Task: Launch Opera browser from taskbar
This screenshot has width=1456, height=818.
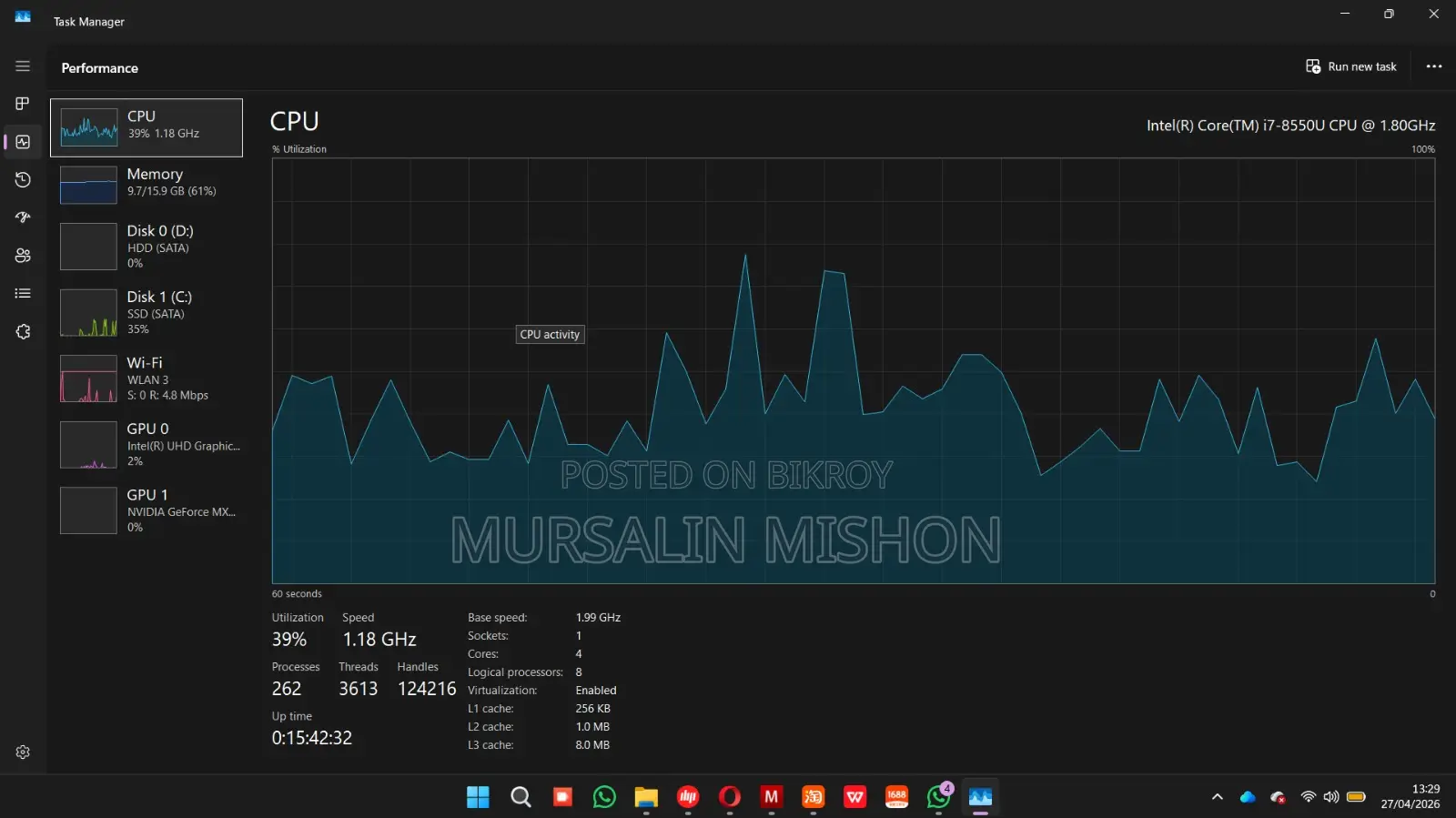Action: (x=730, y=797)
